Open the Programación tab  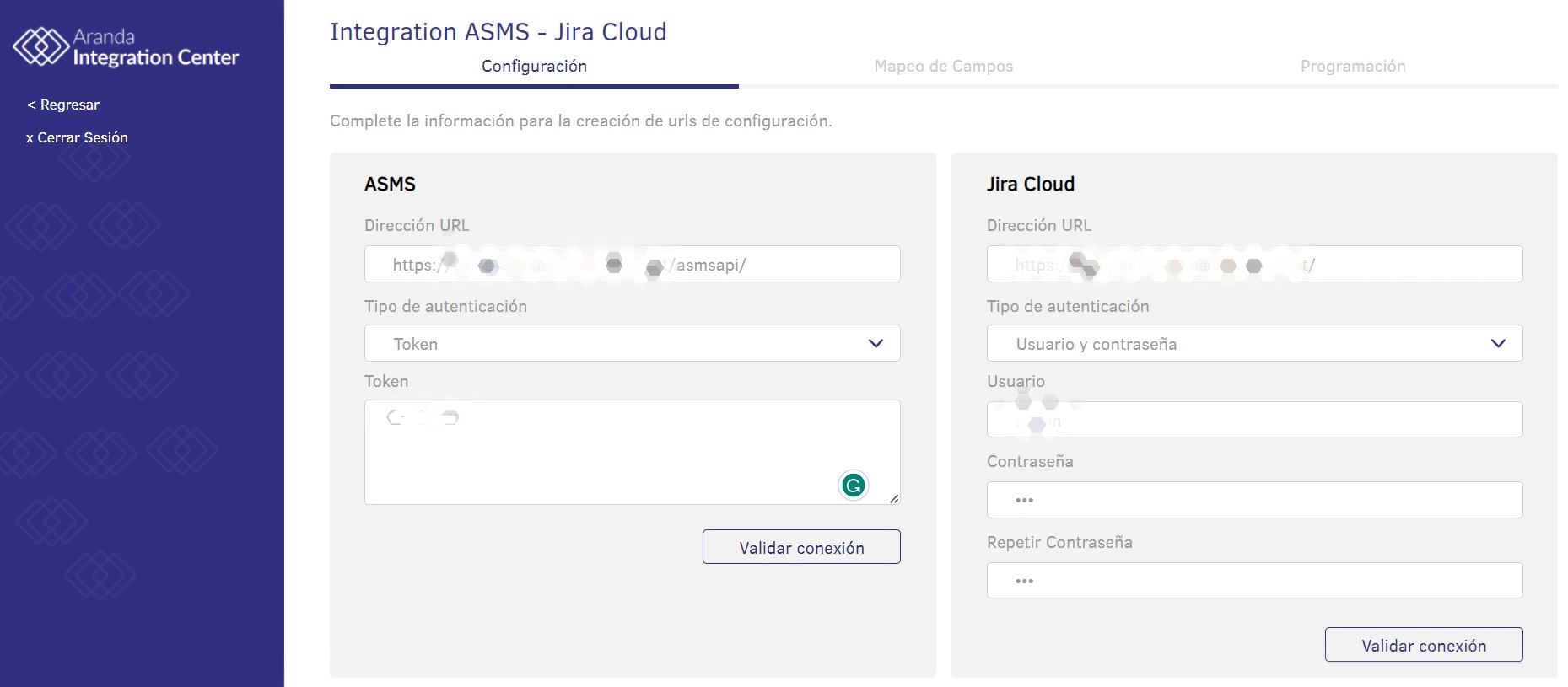[x=1353, y=66]
